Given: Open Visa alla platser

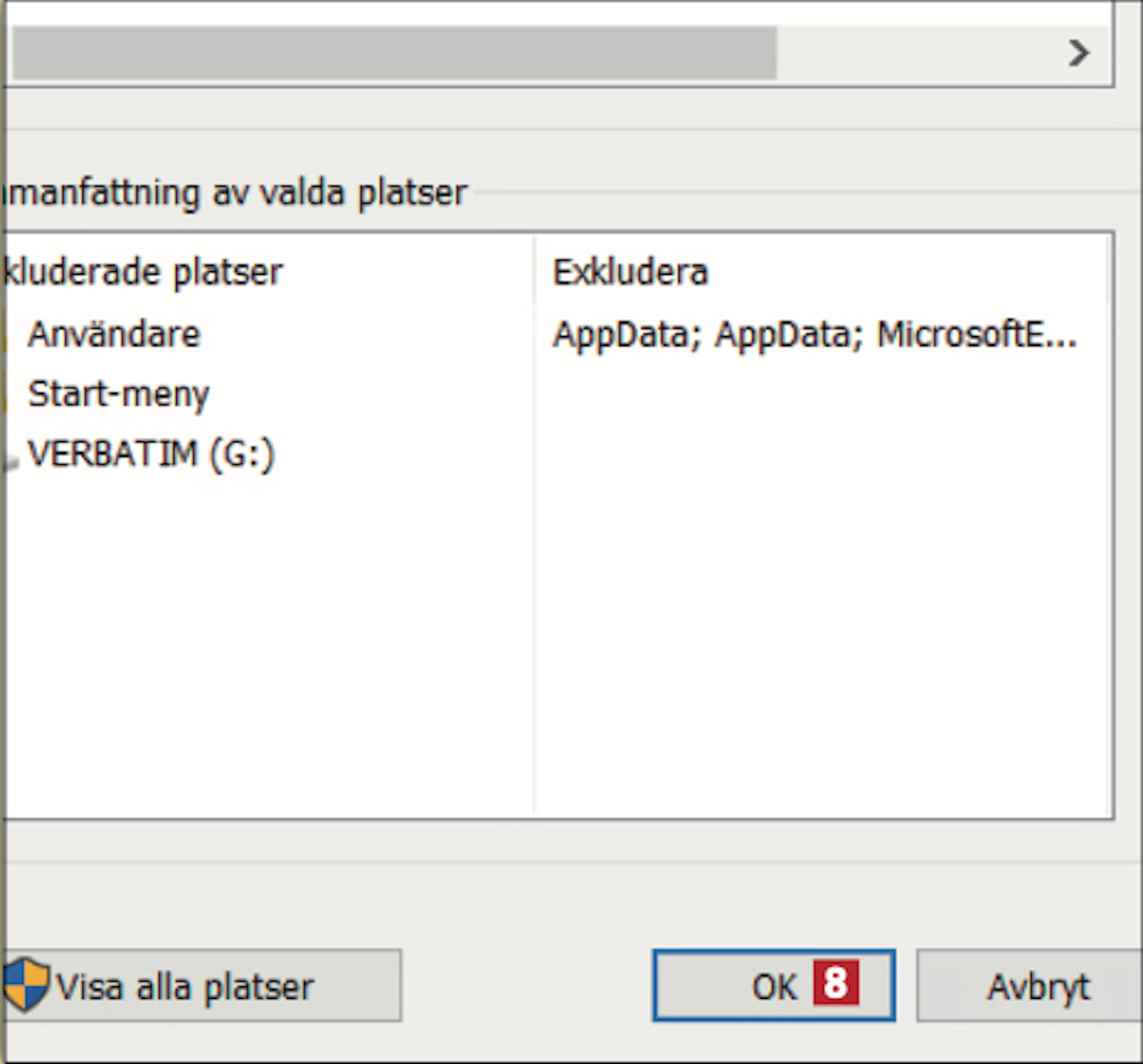Looking at the screenshot, I should [x=201, y=985].
